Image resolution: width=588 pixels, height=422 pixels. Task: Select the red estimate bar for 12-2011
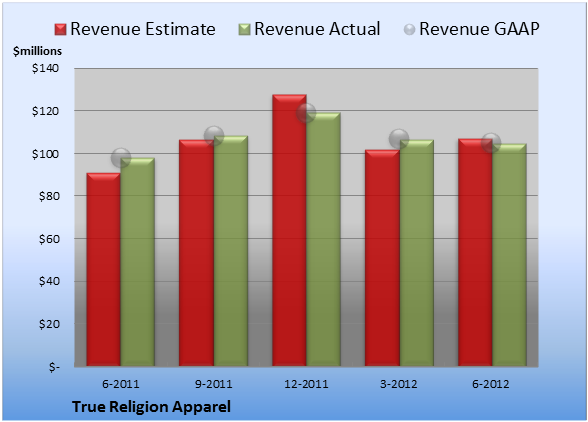click(x=289, y=230)
